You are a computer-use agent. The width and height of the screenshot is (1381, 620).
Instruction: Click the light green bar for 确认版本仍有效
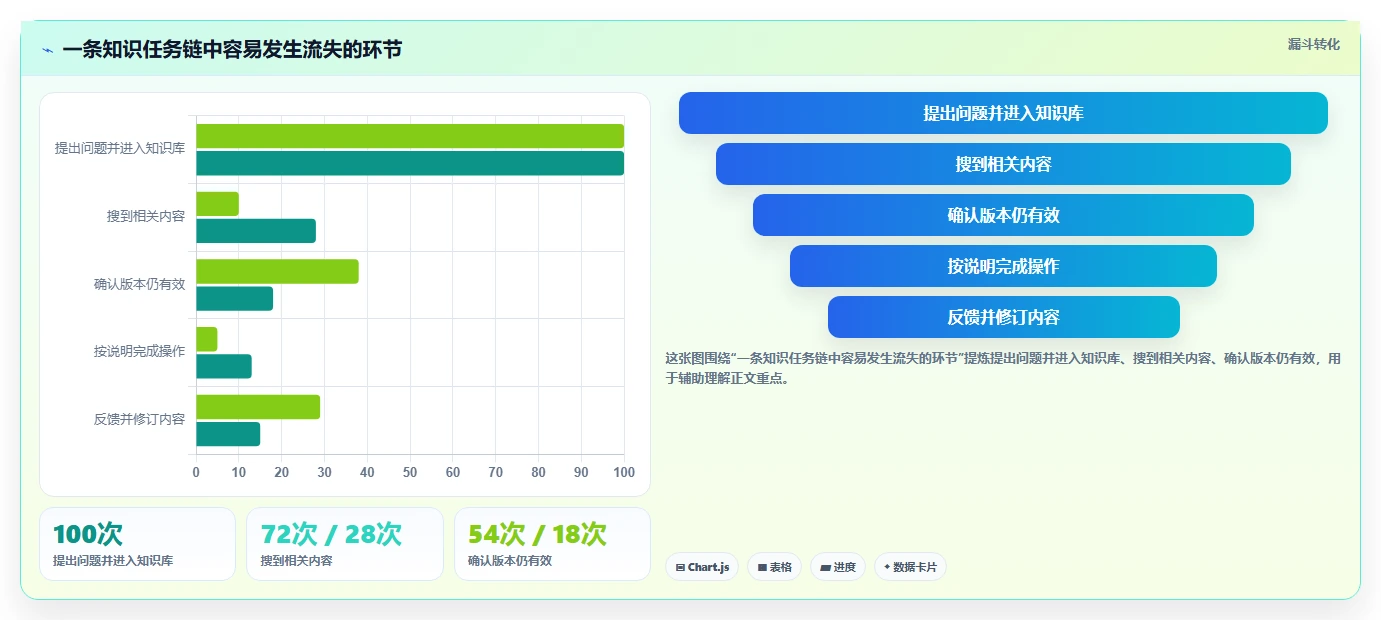277,271
